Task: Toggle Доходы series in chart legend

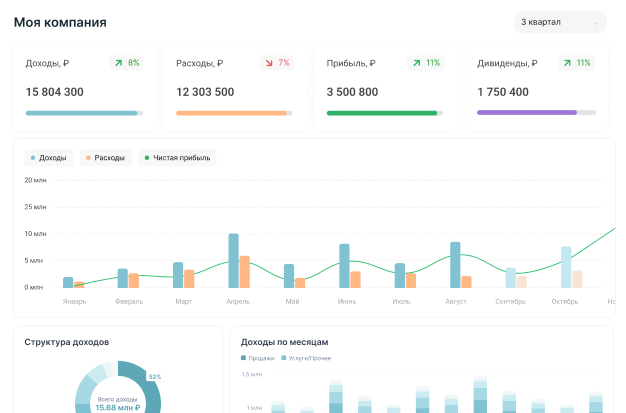Action: click(49, 158)
